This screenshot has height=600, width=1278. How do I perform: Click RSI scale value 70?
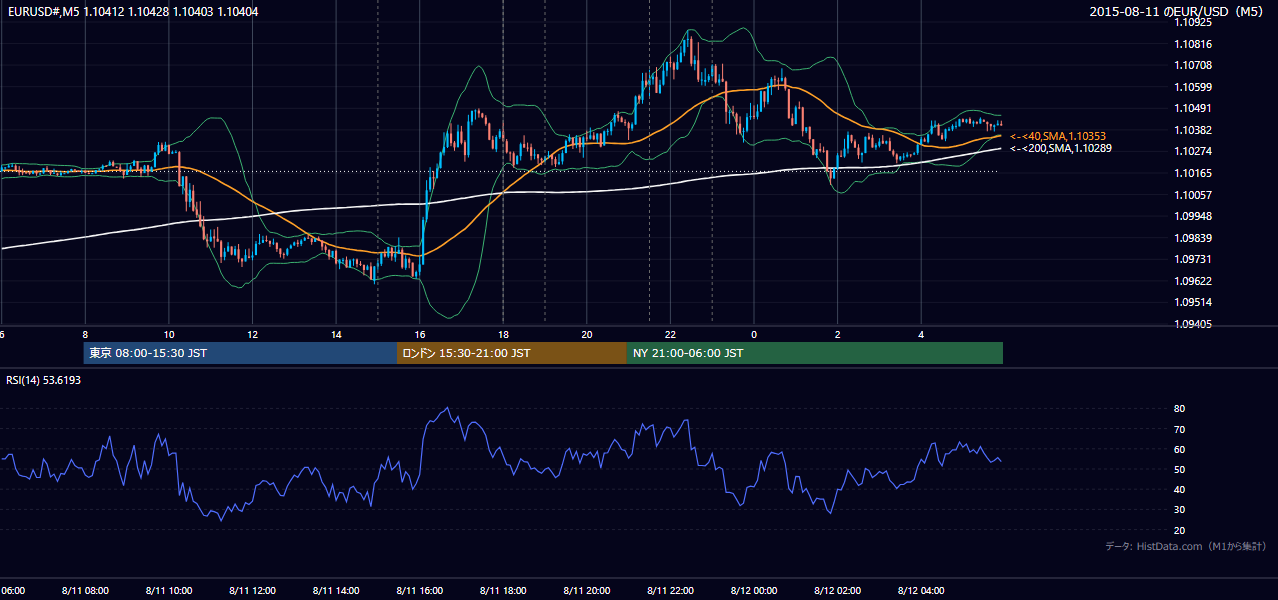click(1179, 429)
